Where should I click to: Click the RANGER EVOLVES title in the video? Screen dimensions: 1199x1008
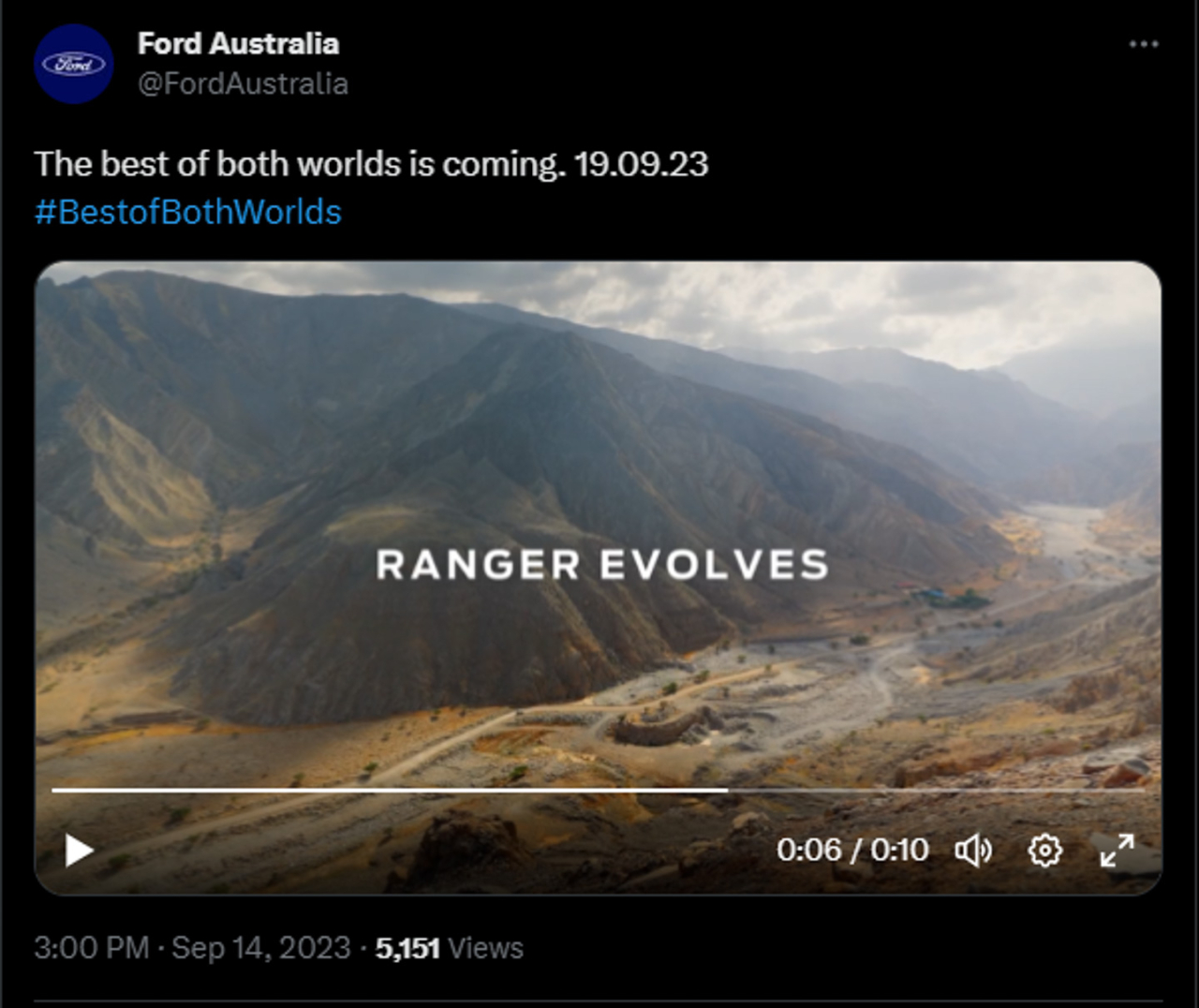click(602, 565)
